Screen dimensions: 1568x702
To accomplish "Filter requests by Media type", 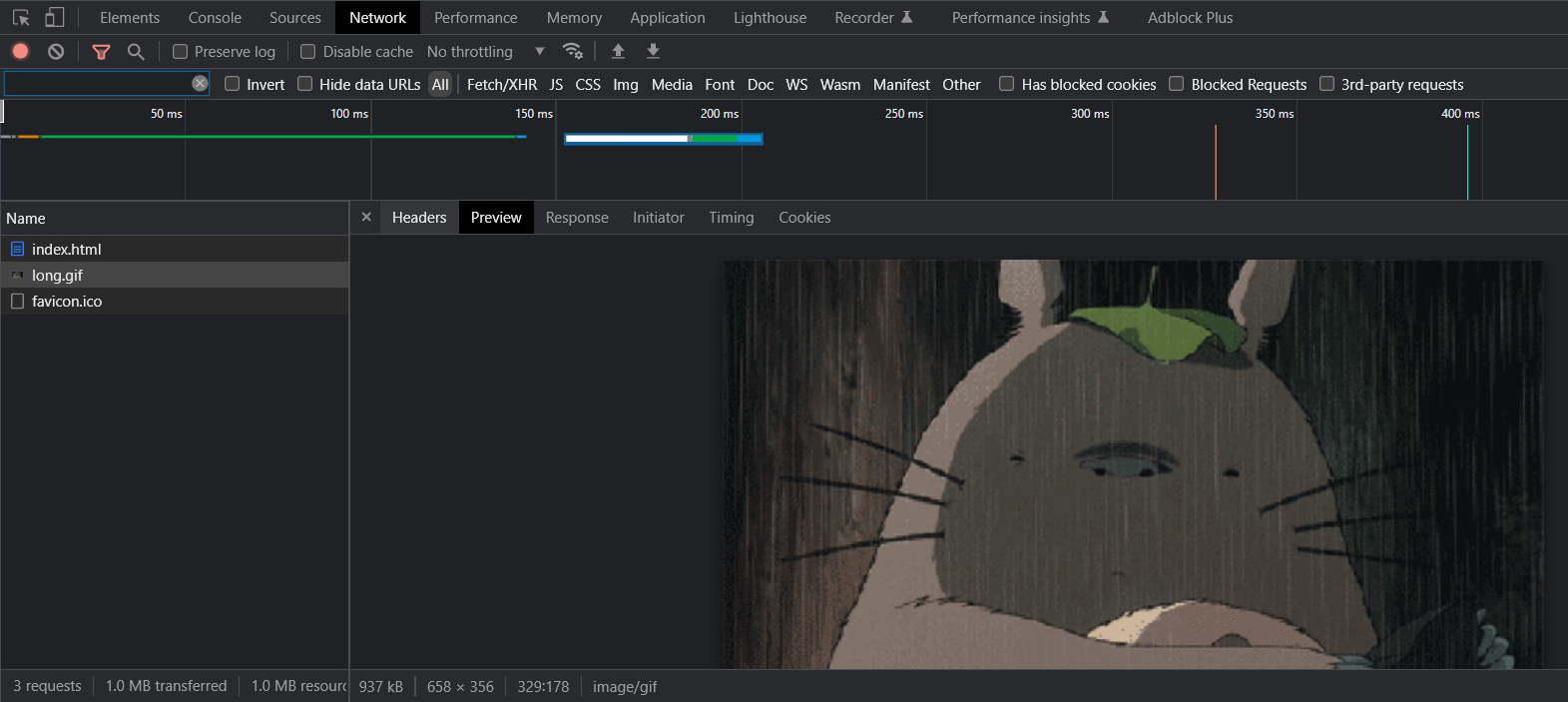I will [672, 84].
